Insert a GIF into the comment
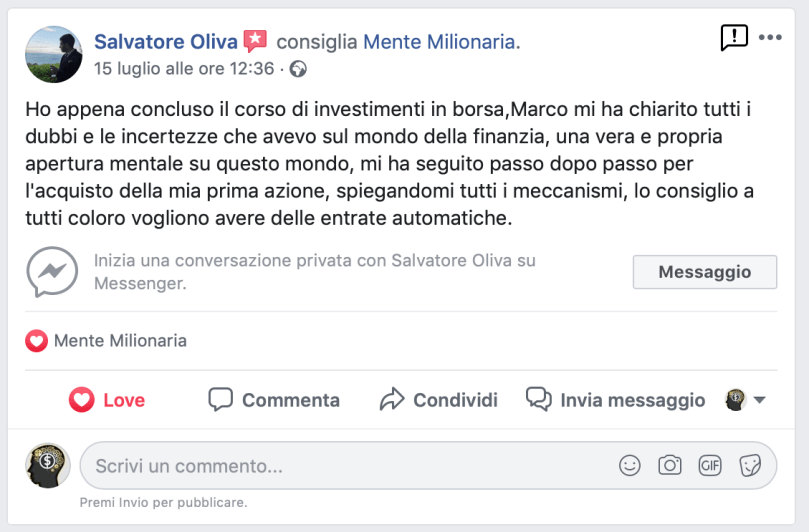The image size is (809, 532). [710, 465]
